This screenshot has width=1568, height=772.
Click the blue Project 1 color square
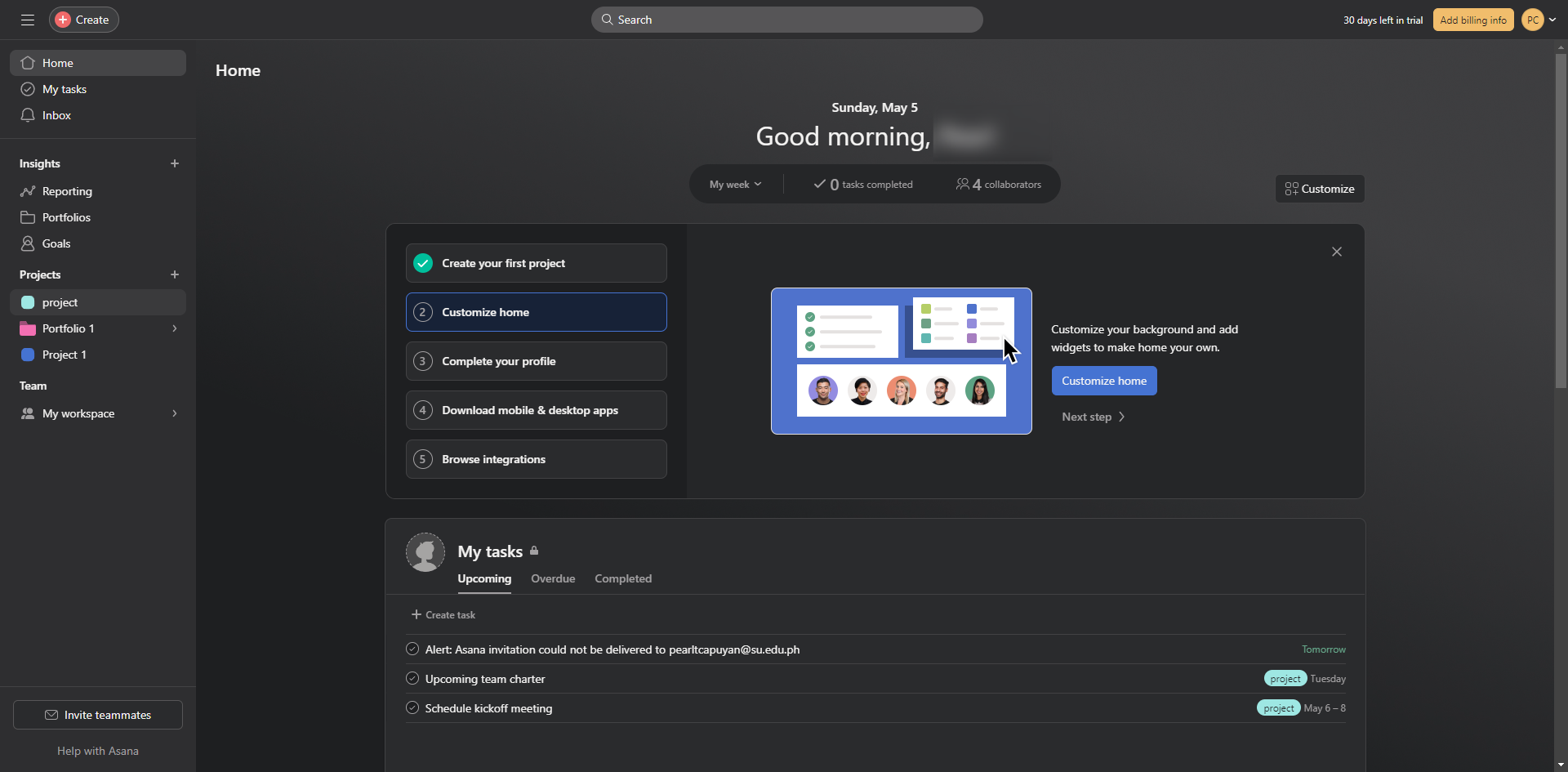28,355
